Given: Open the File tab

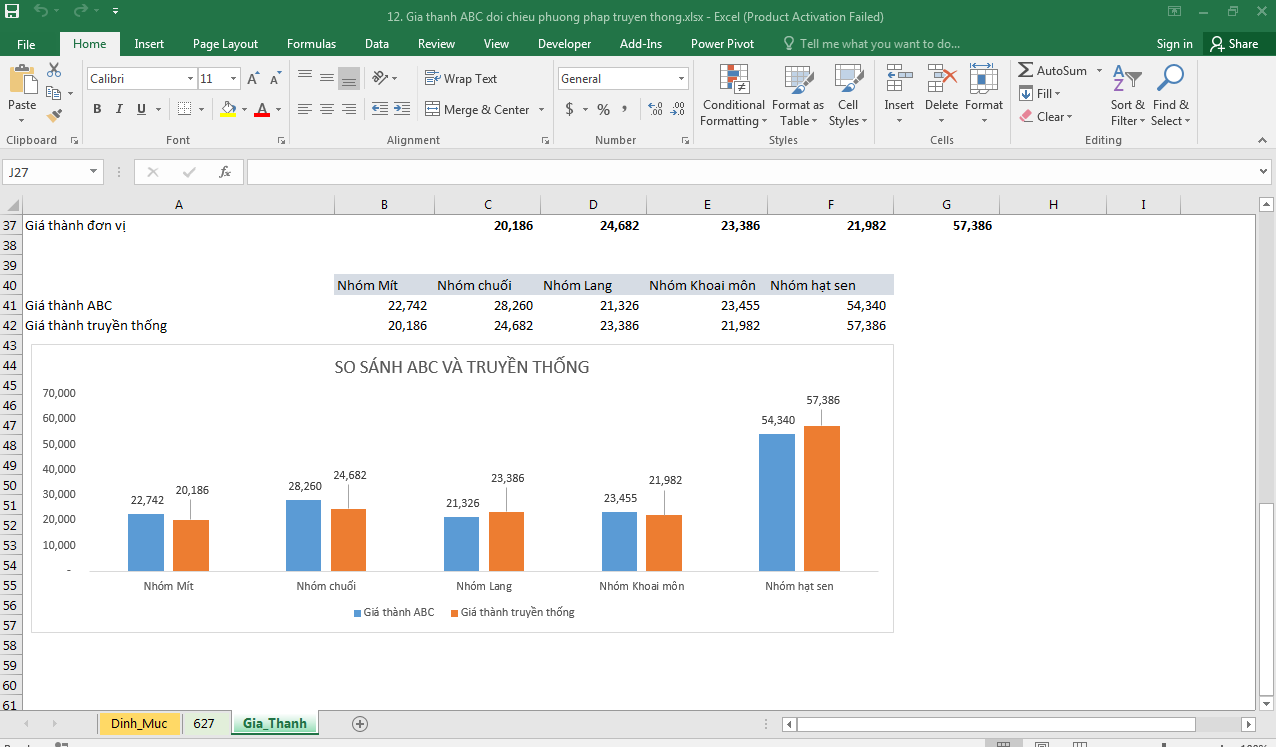Looking at the screenshot, I should point(26,44).
